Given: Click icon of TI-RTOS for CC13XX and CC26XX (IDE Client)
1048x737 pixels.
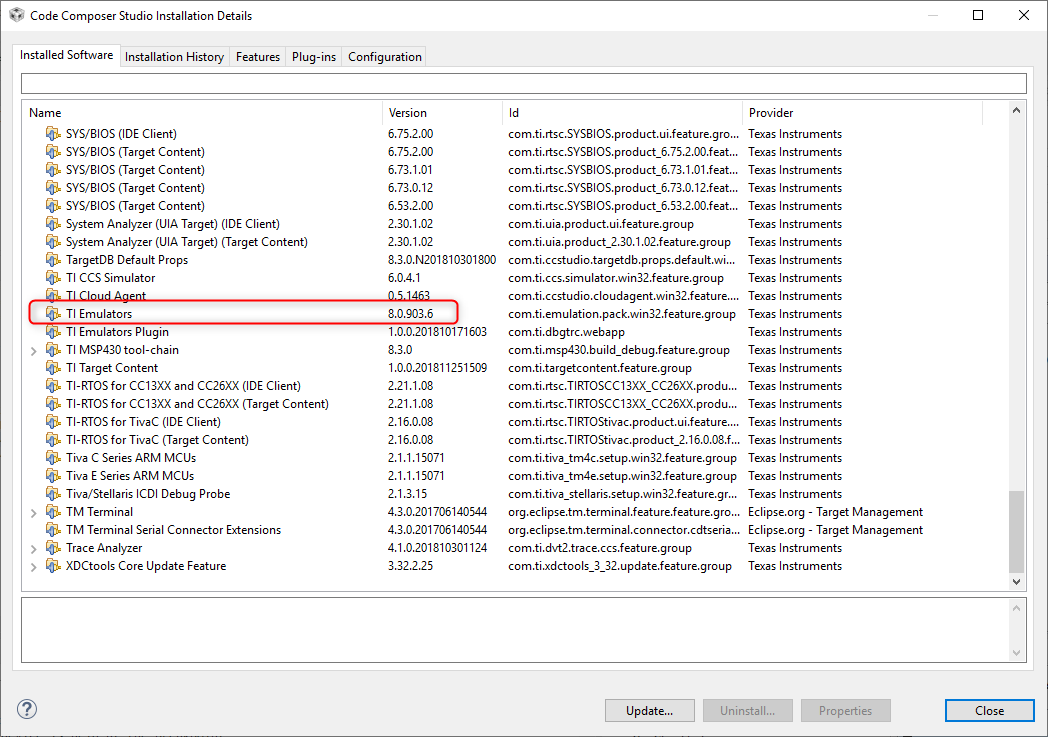Looking at the screenshot, I should (x=53, y=386).
